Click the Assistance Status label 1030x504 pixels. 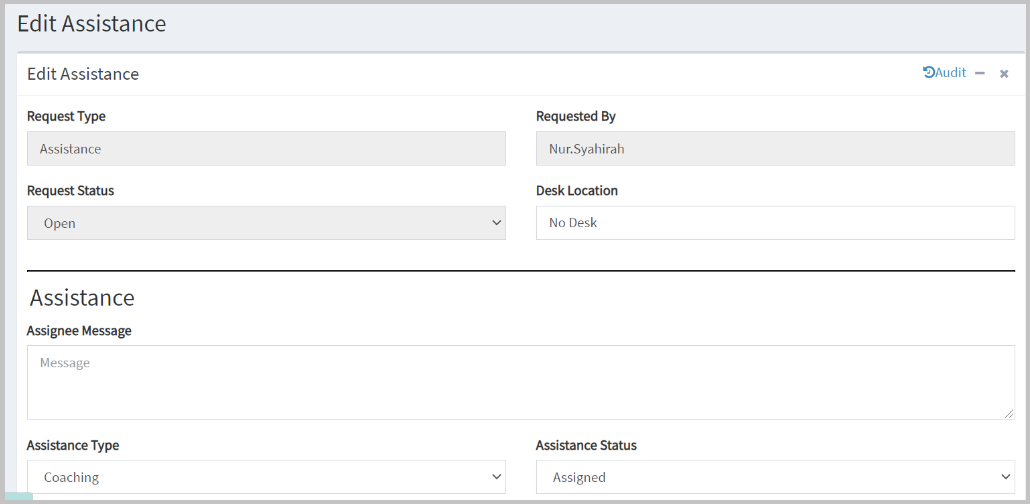tap(586, 445)
